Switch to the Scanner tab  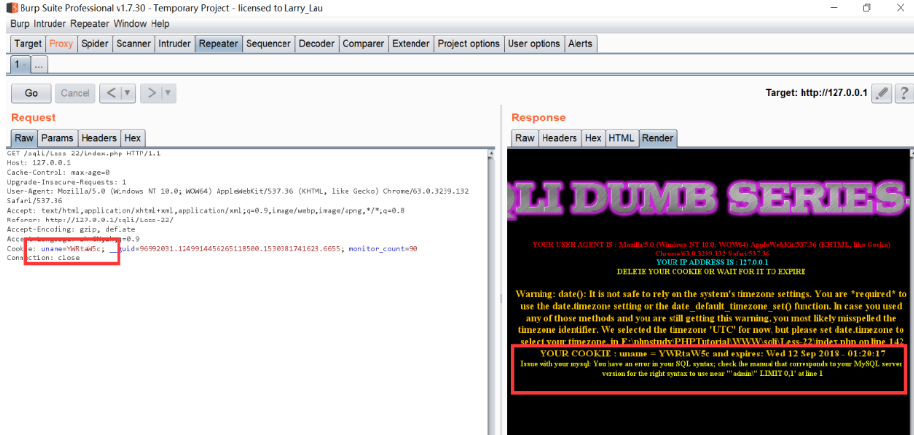click(x=133, y=44)
